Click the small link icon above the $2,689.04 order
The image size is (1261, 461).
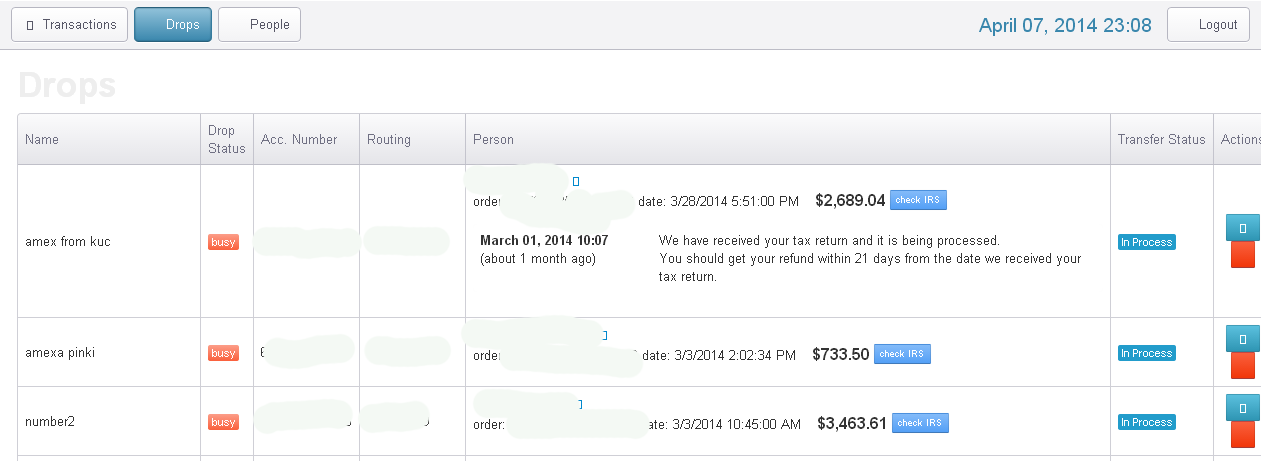pyautogui.click(x=576, y=181)
